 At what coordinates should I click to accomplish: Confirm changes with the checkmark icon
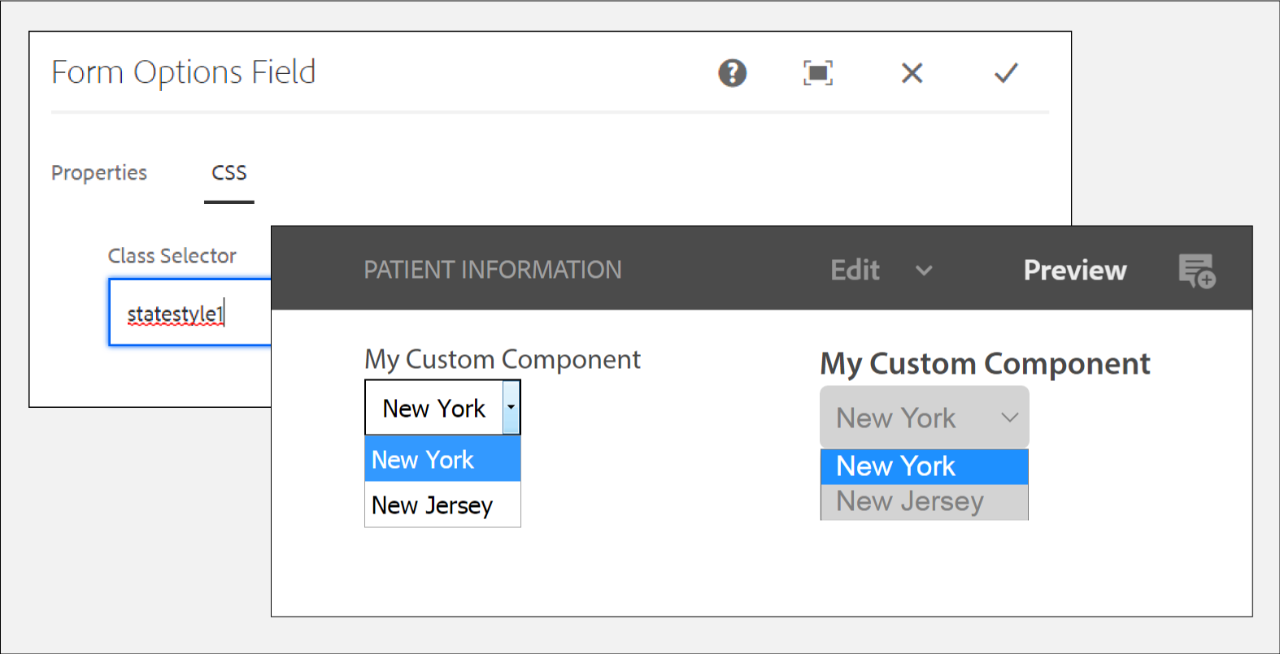pyautogui.click(x=1005, y=73)
